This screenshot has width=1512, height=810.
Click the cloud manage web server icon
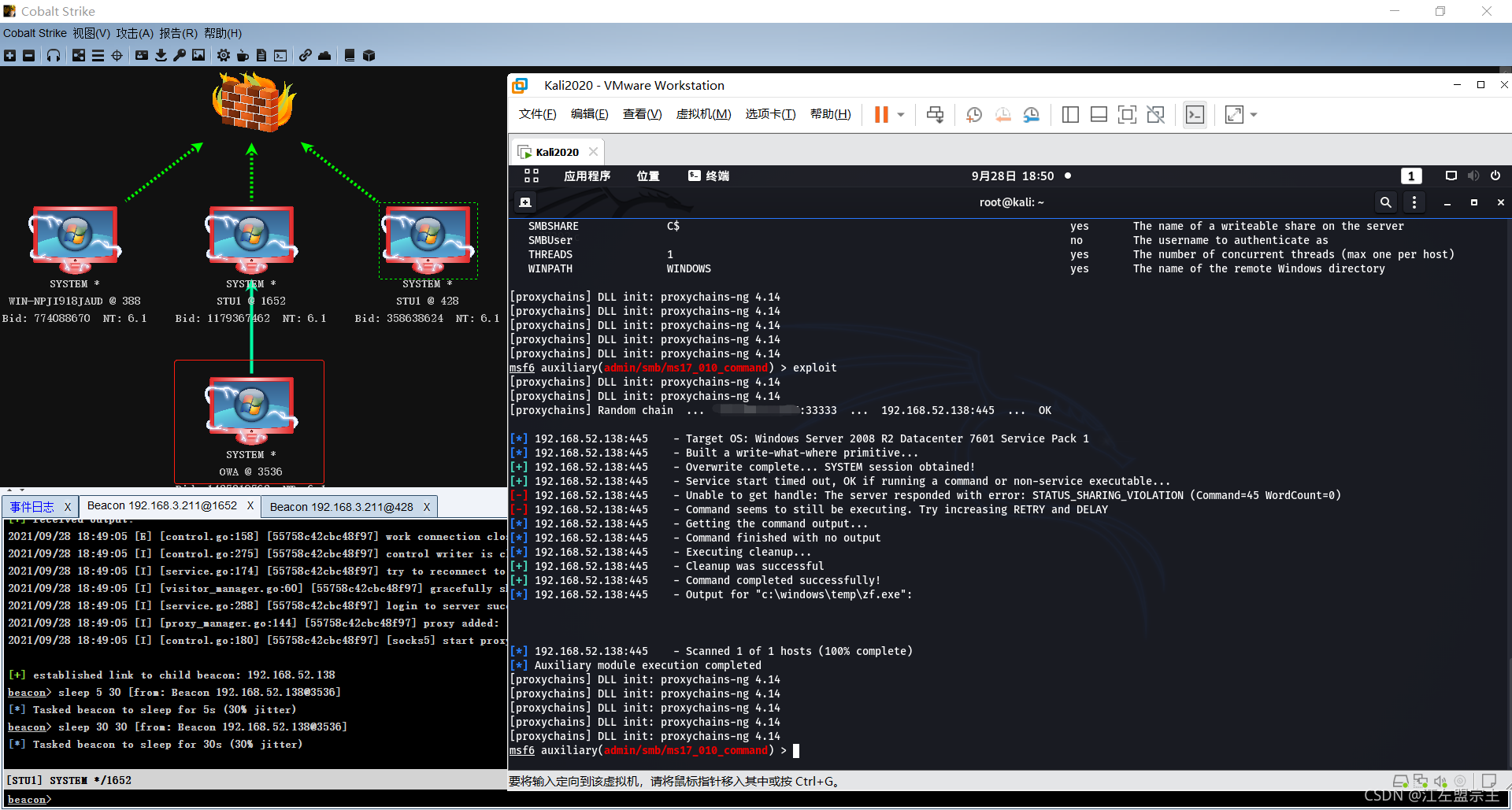[324, 55]
